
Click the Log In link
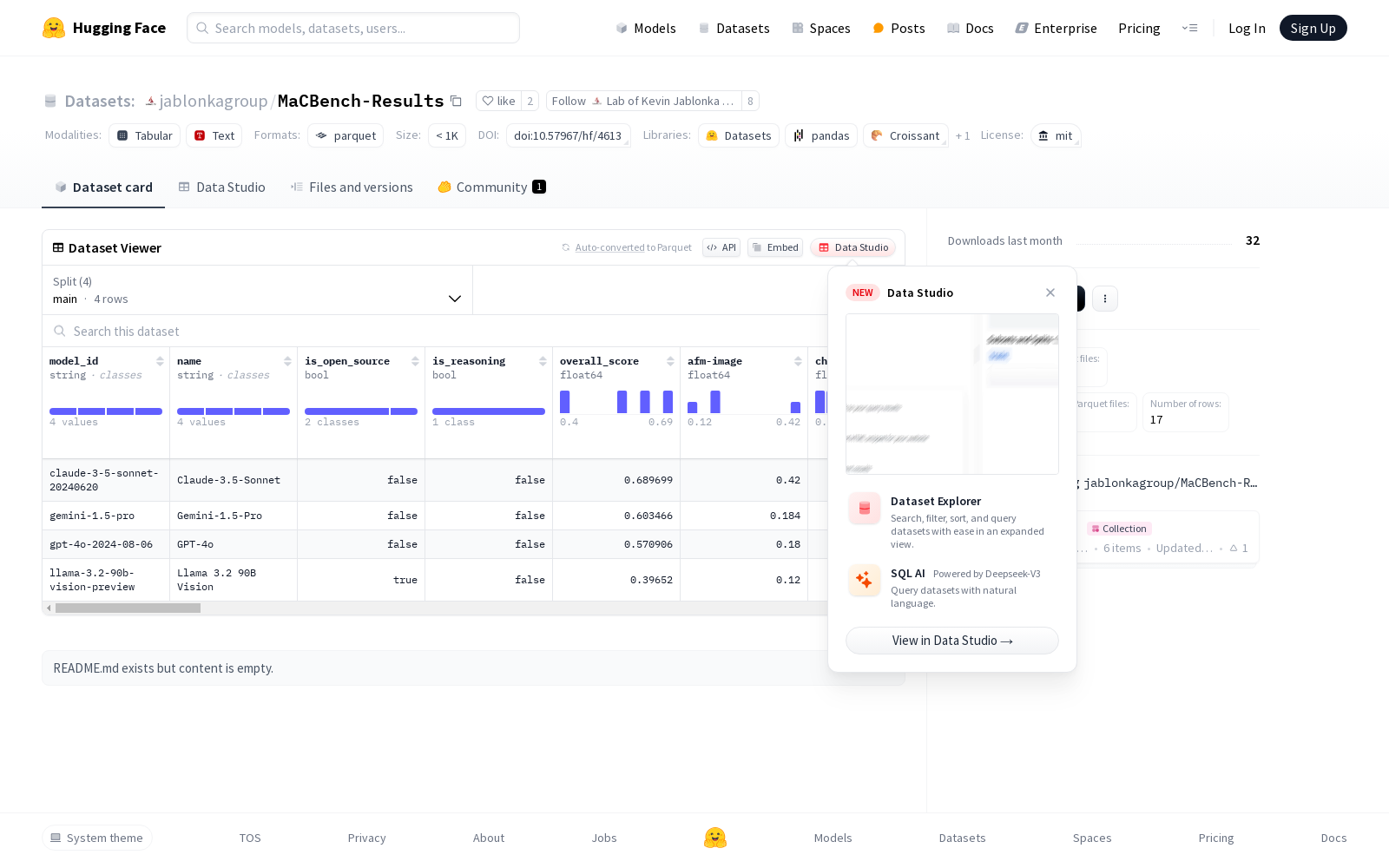tap(1247, 28)
